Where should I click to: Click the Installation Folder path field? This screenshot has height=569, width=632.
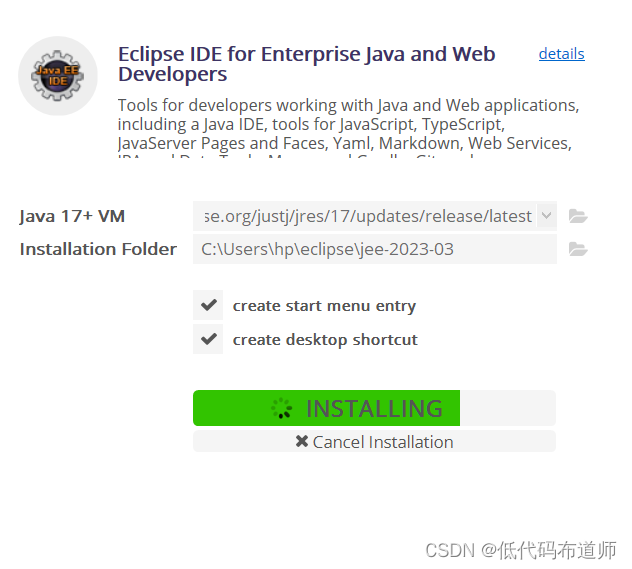coord(374,249)
